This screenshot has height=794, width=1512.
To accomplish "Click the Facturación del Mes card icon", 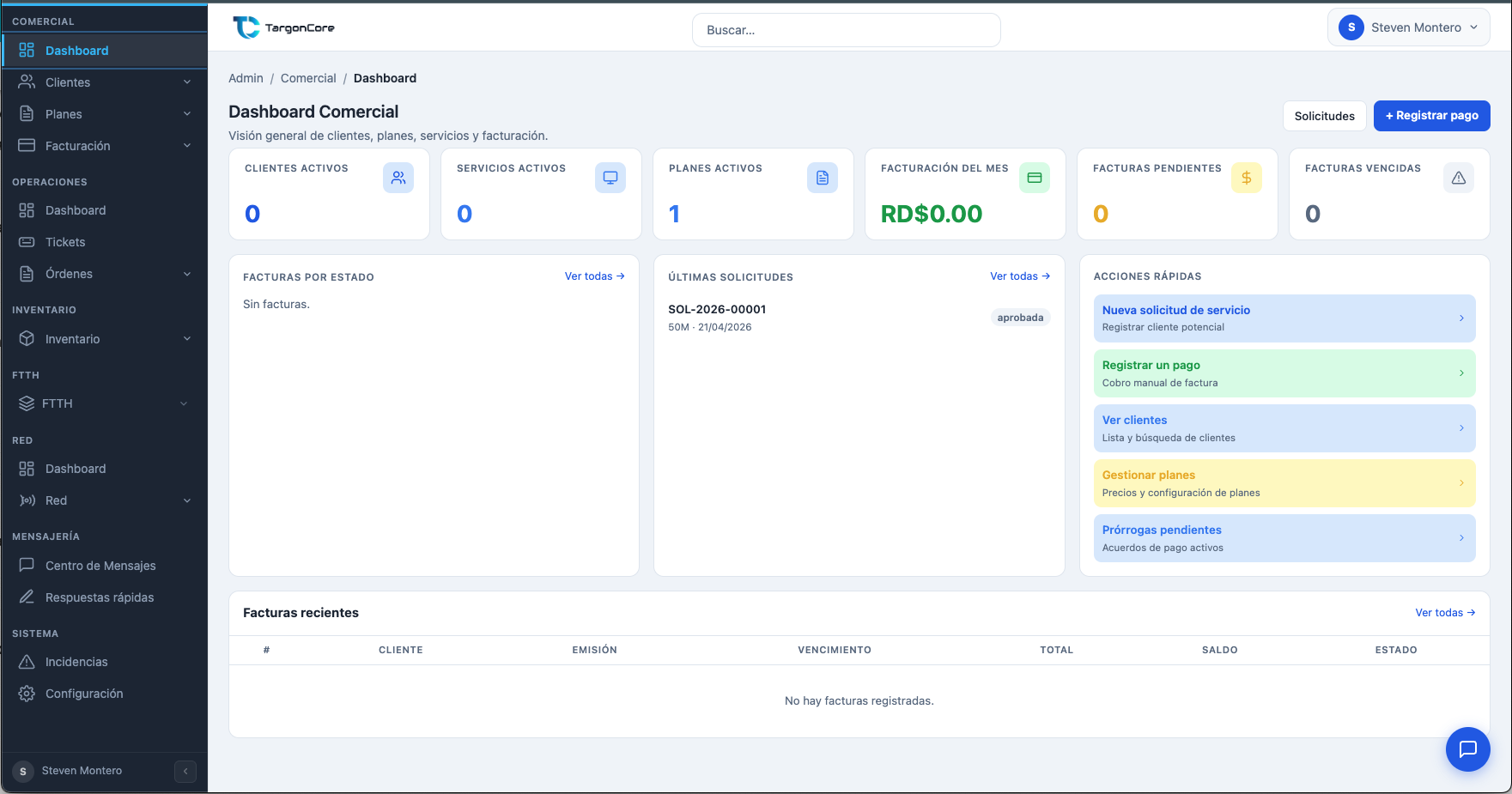I will tap(1035, 178).
